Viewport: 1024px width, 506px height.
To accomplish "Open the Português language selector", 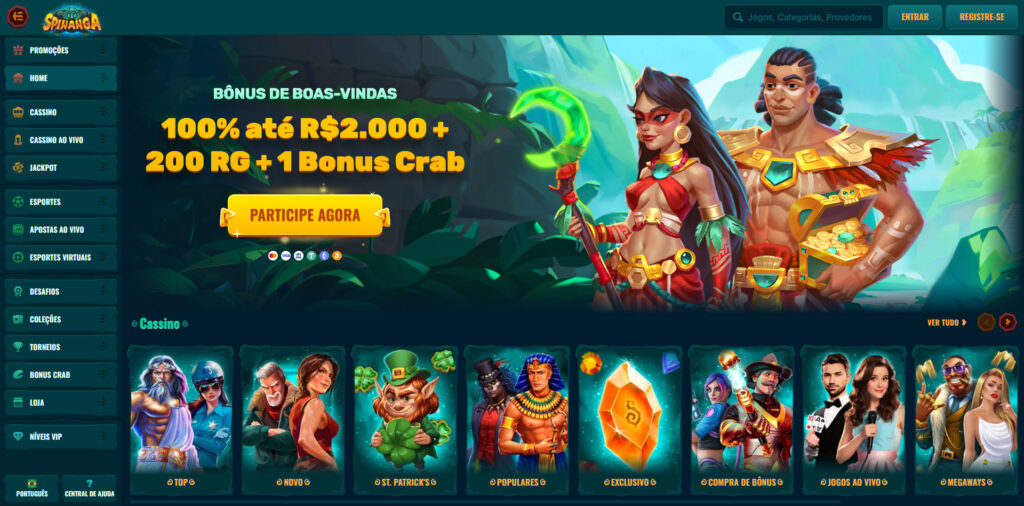I will 31,487.
